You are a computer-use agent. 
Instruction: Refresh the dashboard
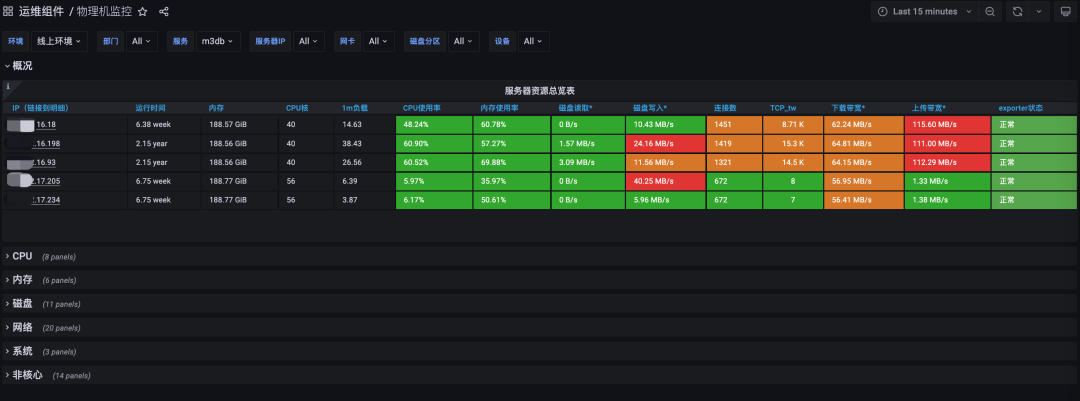[x=1018, y=12]
